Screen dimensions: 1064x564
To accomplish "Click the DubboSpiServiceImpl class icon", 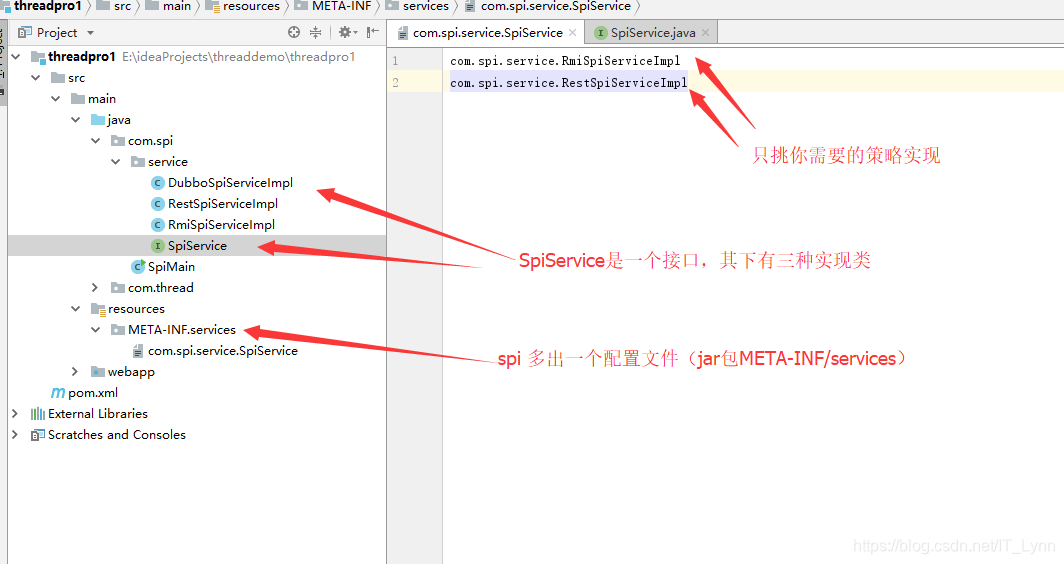I will coord(157,183).
